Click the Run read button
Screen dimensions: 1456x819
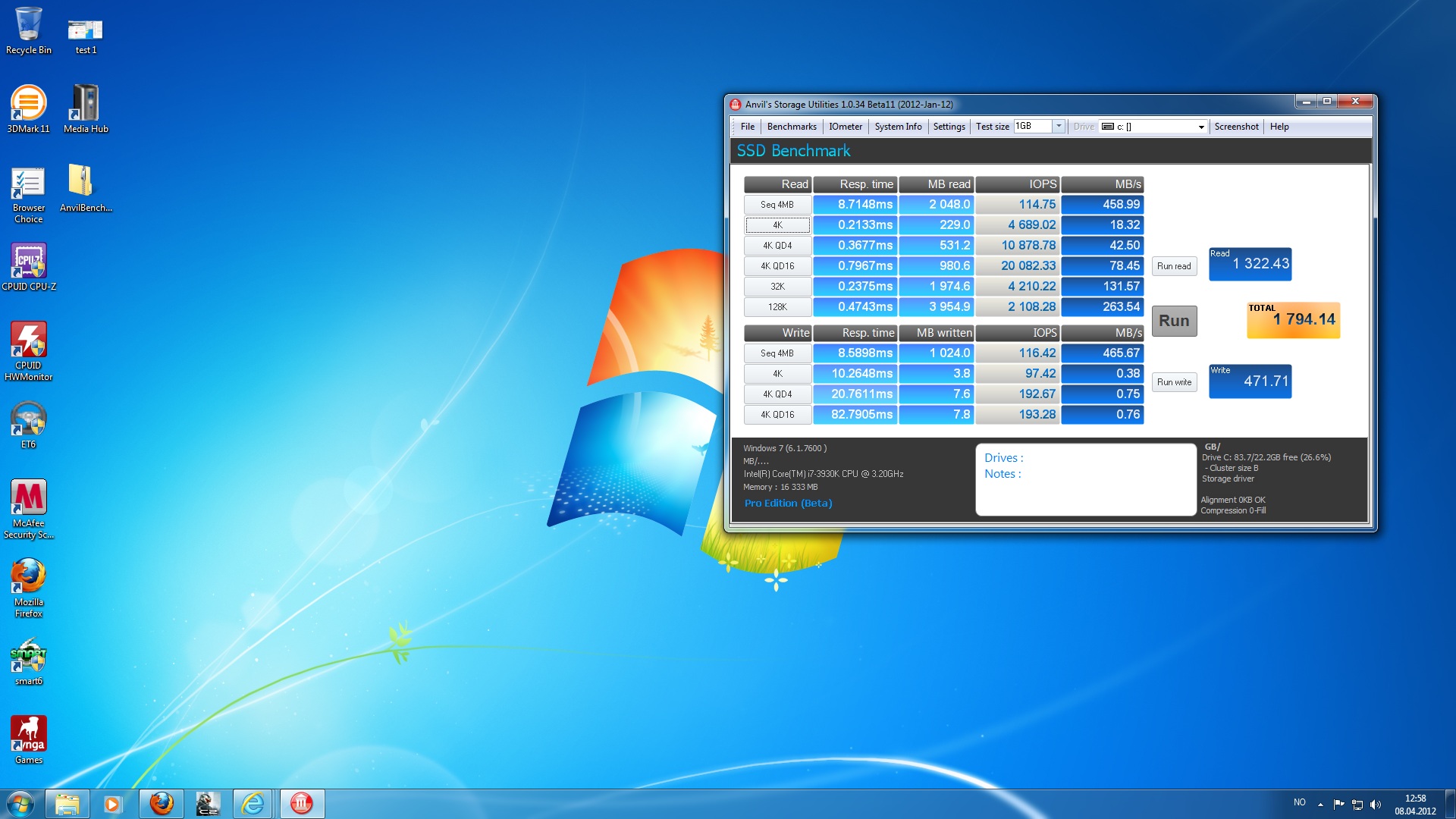click(x=1174, y=266)
